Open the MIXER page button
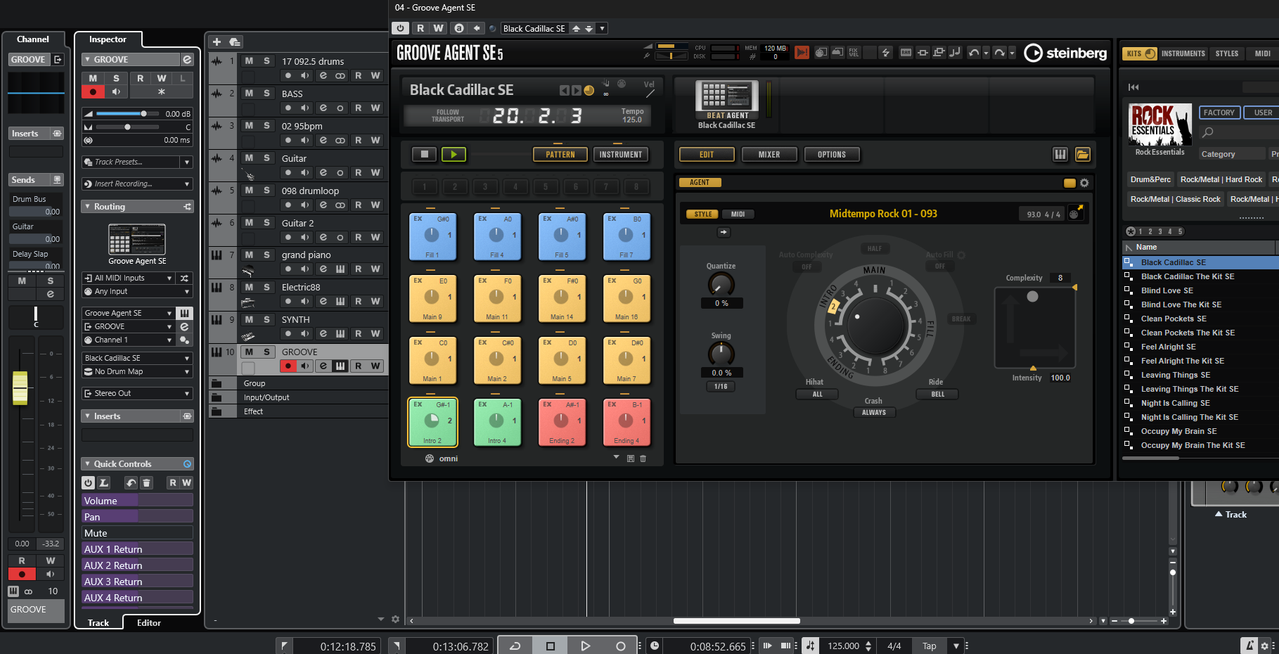Viewport: 1279px width, 654px height. (769, 155)
